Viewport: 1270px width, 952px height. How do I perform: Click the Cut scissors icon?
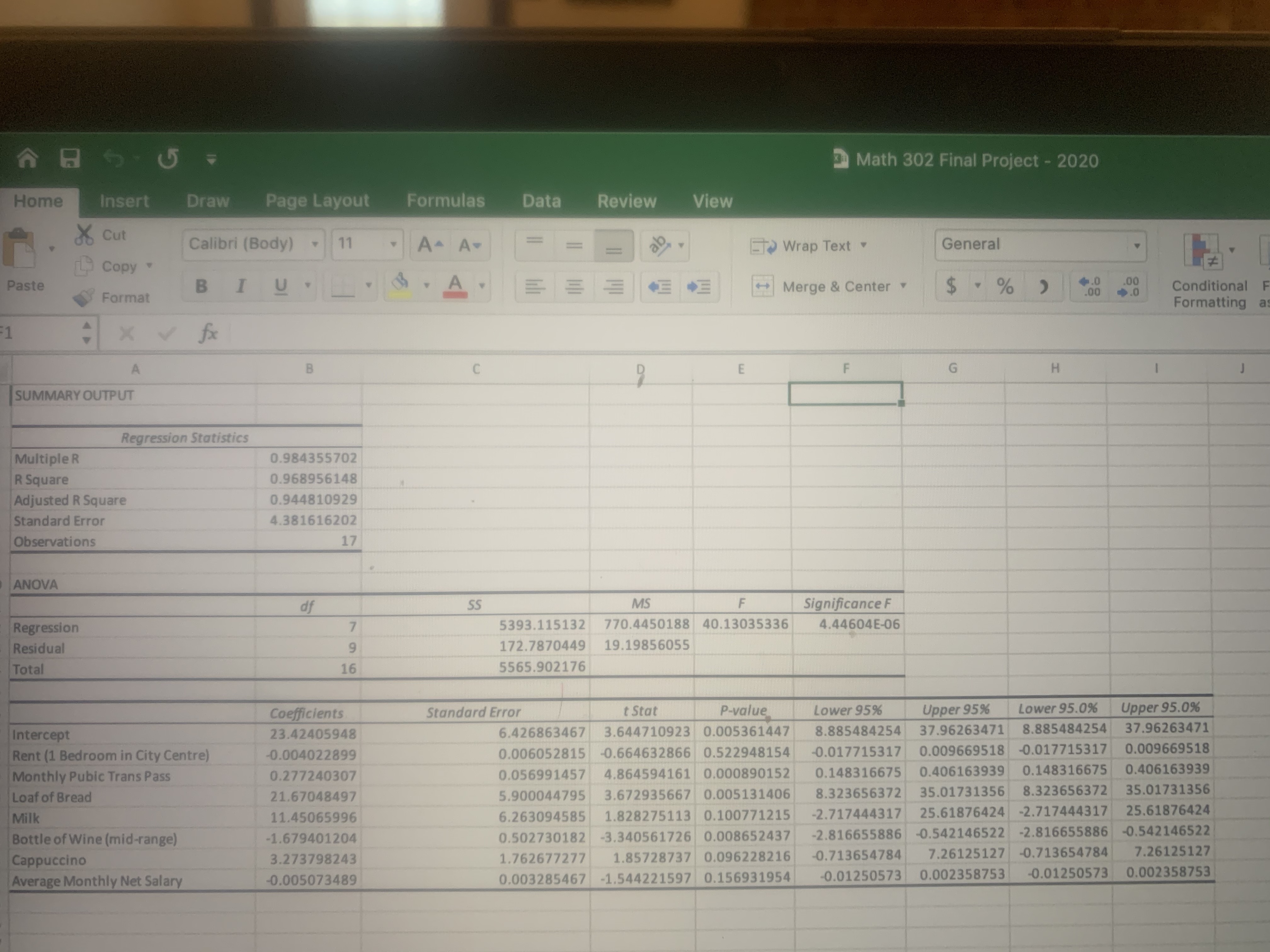pos(84,235)
